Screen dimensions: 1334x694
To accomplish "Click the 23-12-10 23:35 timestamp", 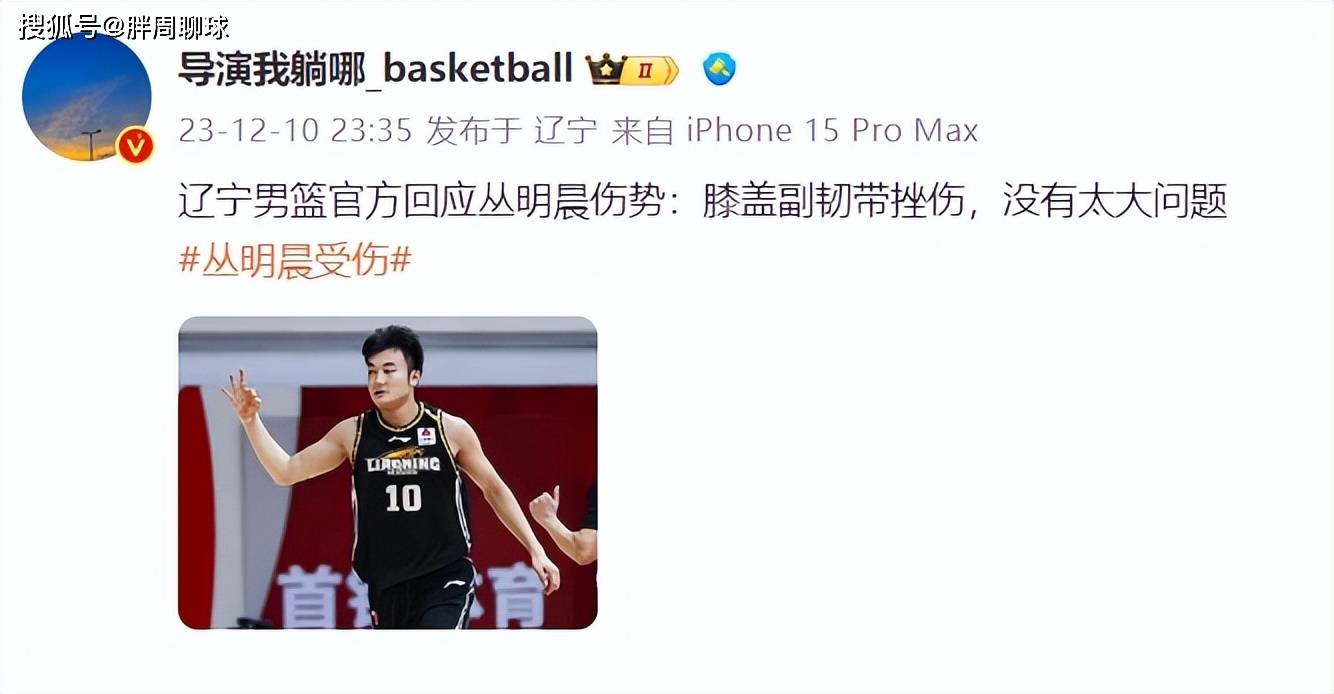I will point(295,130).
